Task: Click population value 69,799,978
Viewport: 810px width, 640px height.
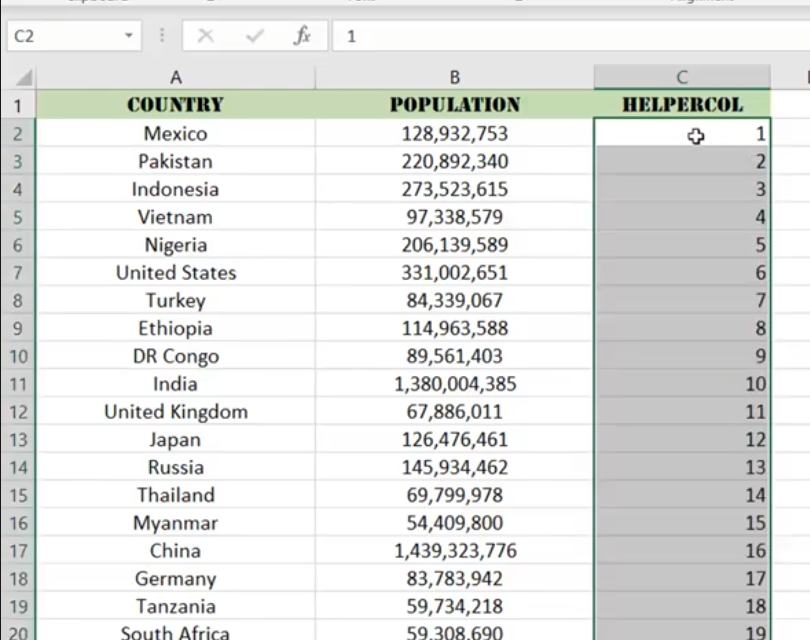Action: pos(455,495)
